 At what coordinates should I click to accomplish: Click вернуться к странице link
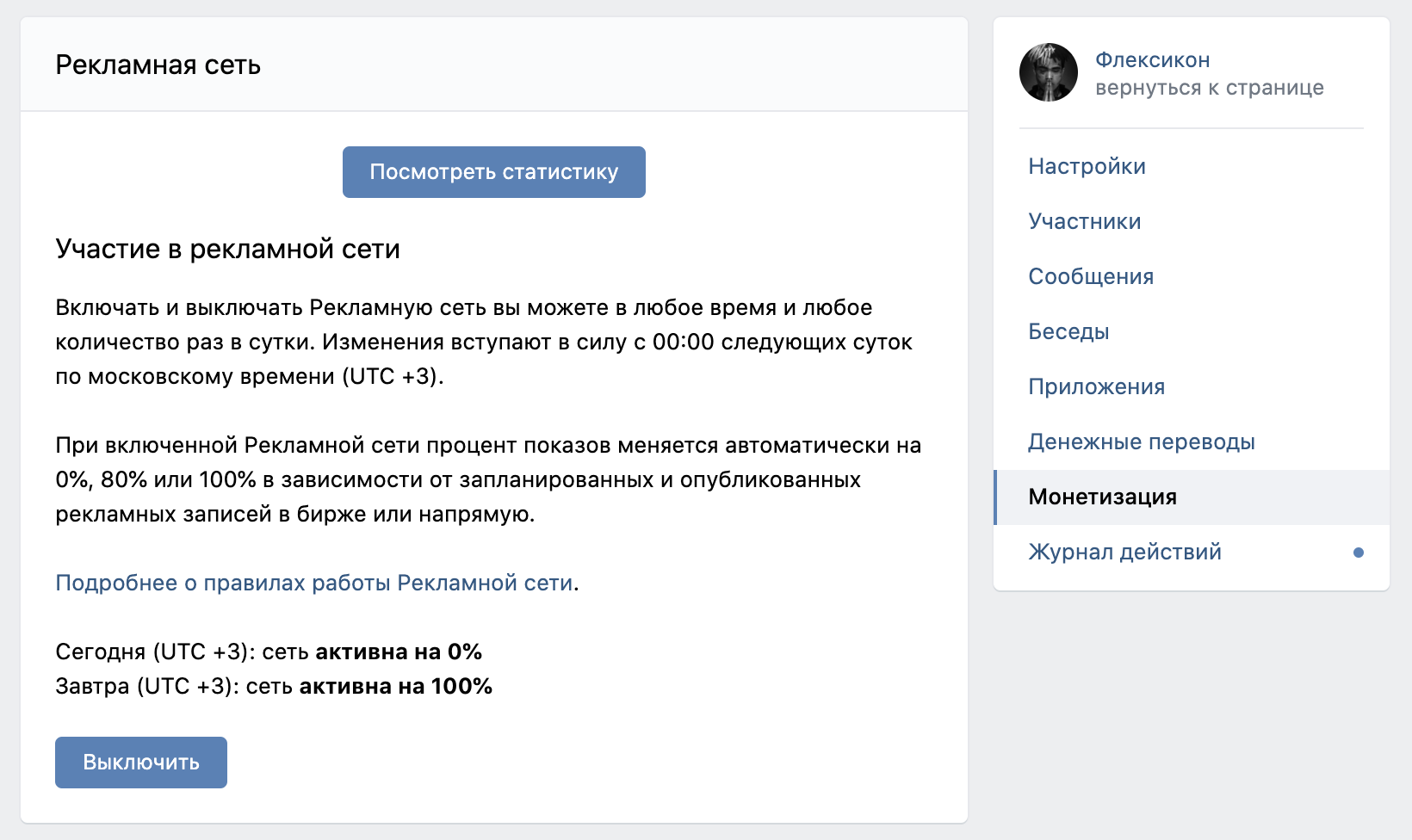click(x=1210, y=88)
